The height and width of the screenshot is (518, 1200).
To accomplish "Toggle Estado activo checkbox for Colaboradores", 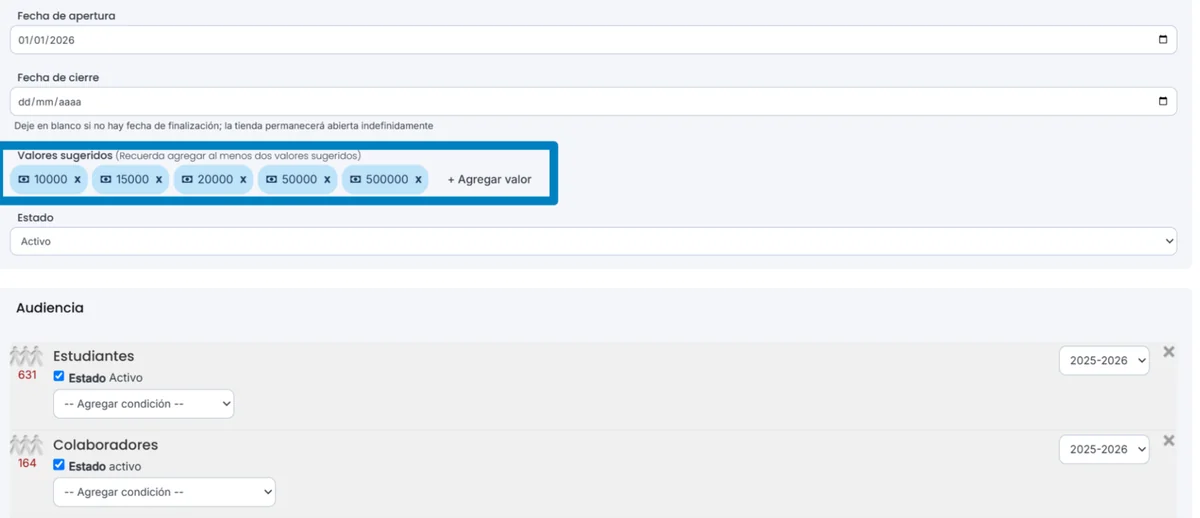I will click(59, 465).
